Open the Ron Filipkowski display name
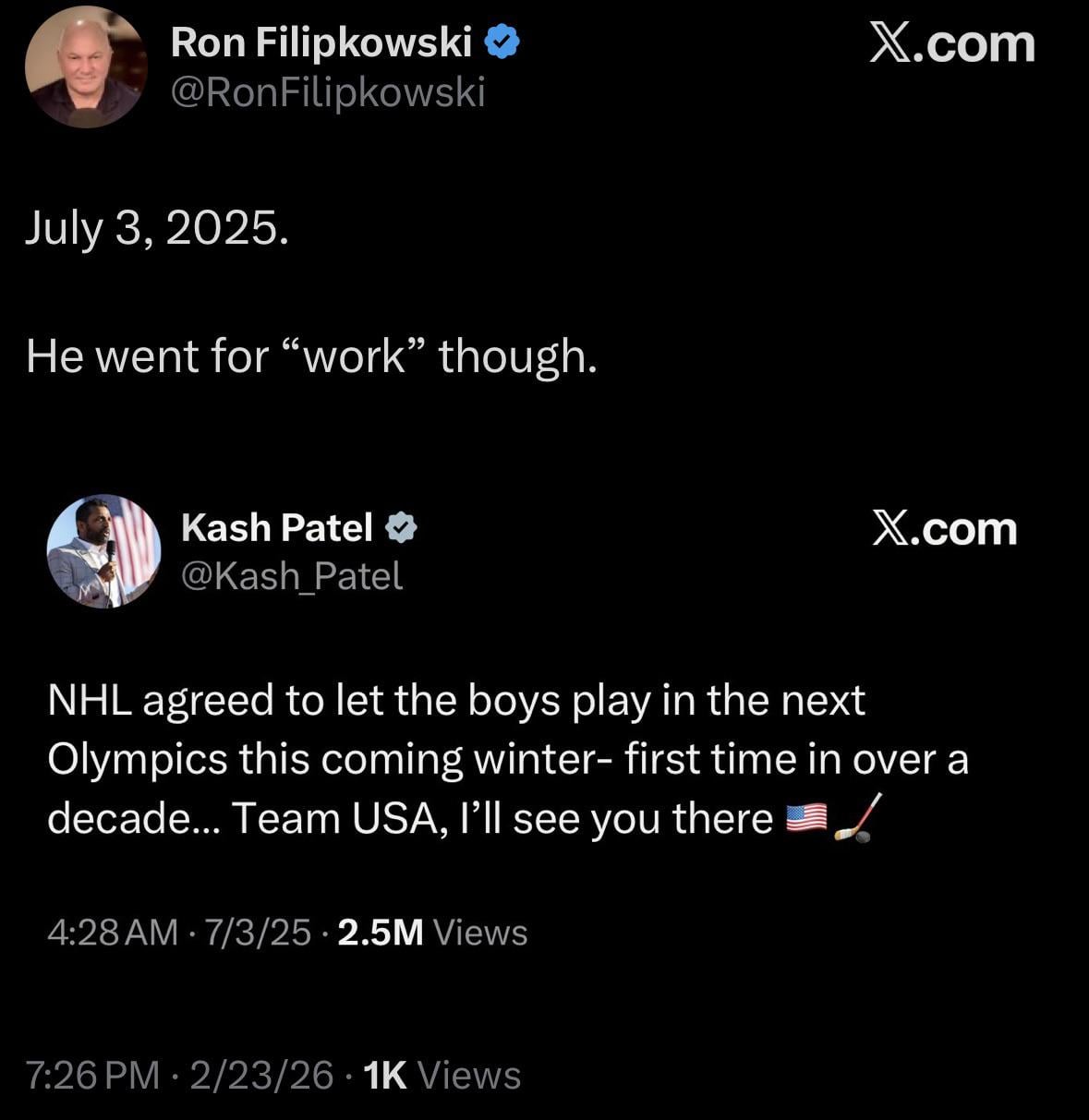Image resolution: width=1089 pixels, height=1120 pixels. tap(321, 42)
